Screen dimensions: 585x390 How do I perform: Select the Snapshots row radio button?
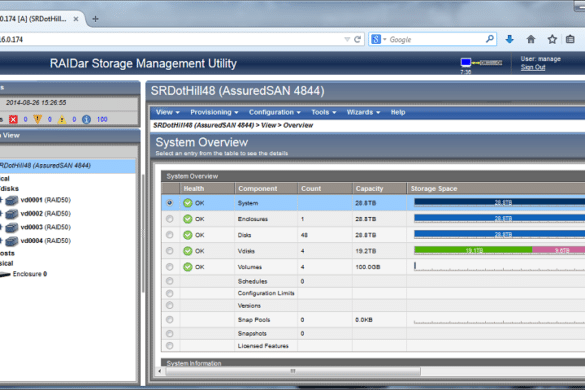[x=170, y=334]
